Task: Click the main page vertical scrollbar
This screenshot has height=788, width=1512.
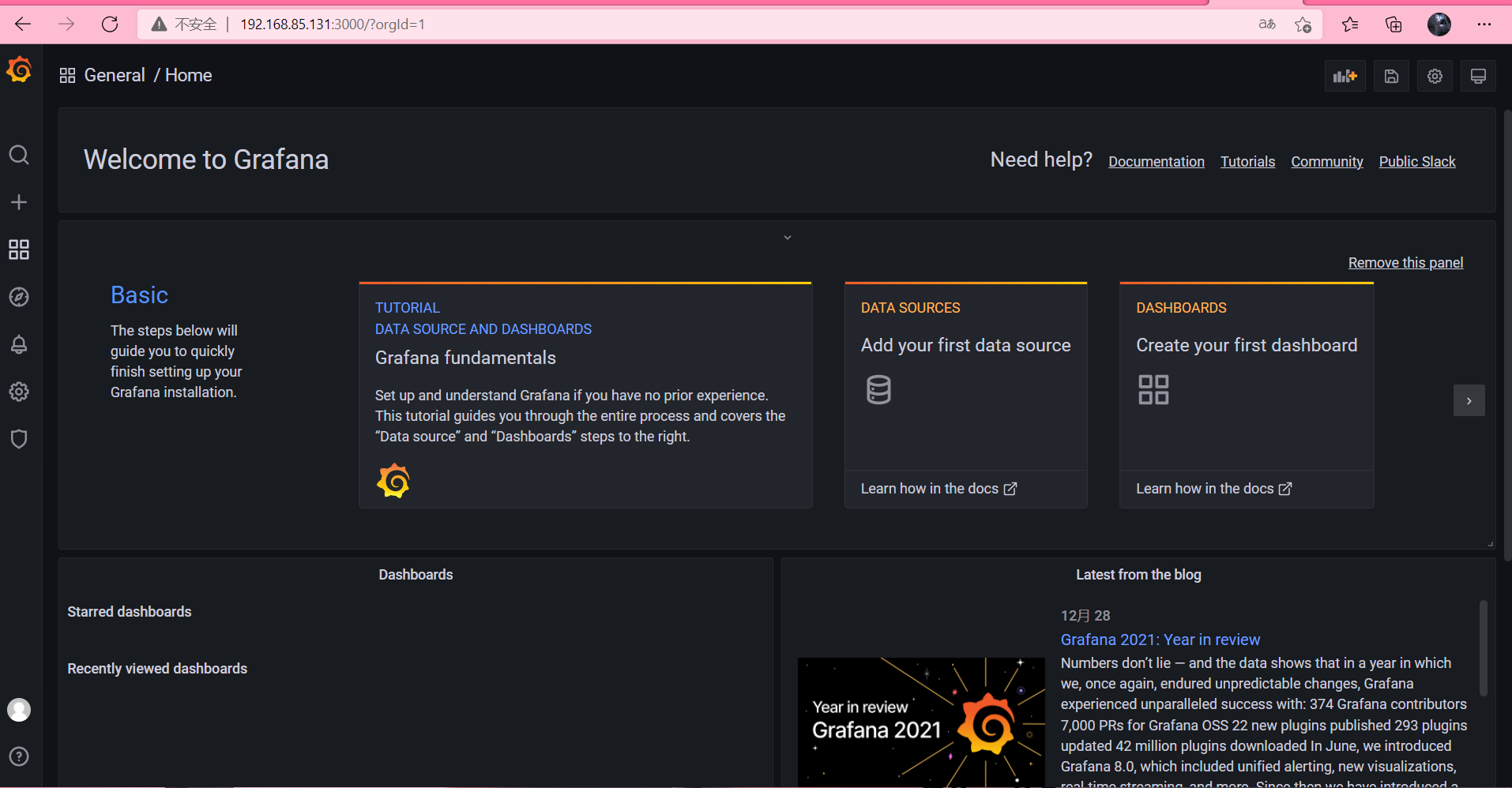Action: (1507, 336)
